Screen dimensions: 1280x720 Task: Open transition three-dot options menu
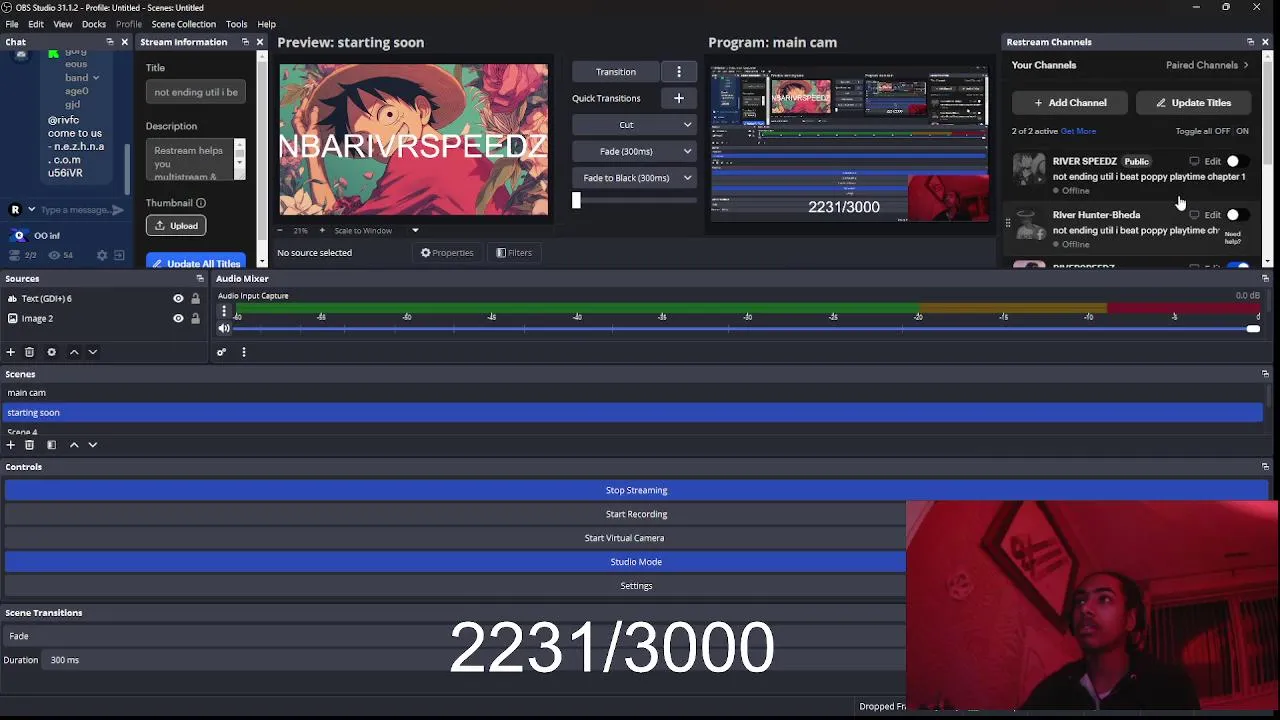click(x=679, y=72)
